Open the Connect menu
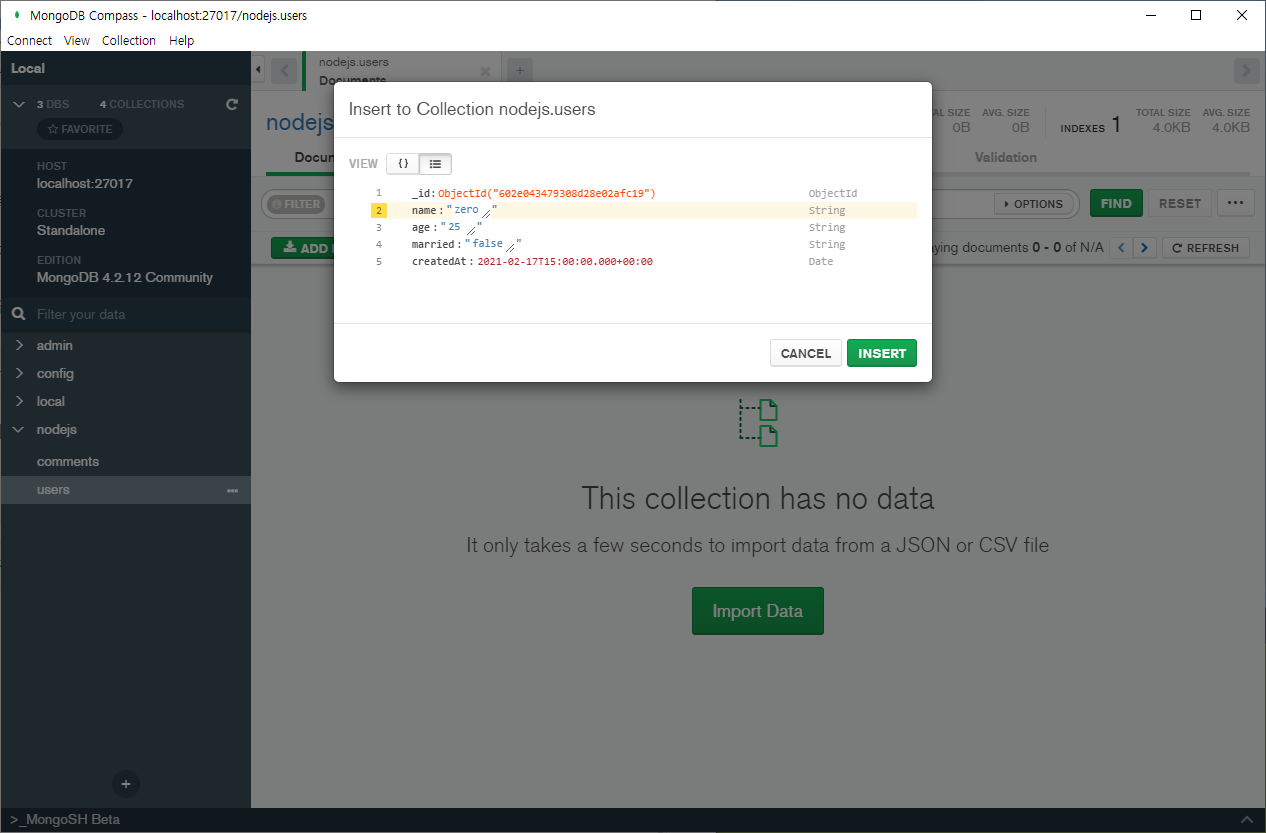This screenshot has width=1266, height=833. point(30,41)
